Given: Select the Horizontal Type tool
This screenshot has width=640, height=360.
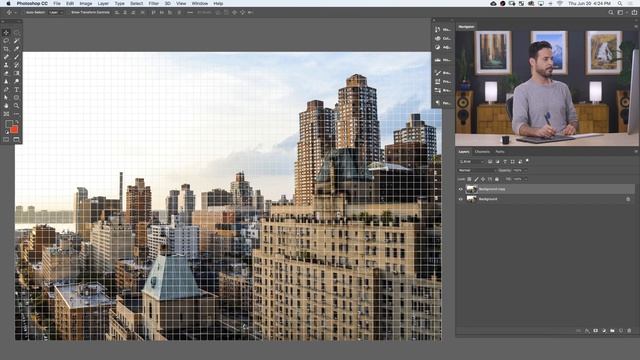Looking at the screenshot, I should [16, 90].
